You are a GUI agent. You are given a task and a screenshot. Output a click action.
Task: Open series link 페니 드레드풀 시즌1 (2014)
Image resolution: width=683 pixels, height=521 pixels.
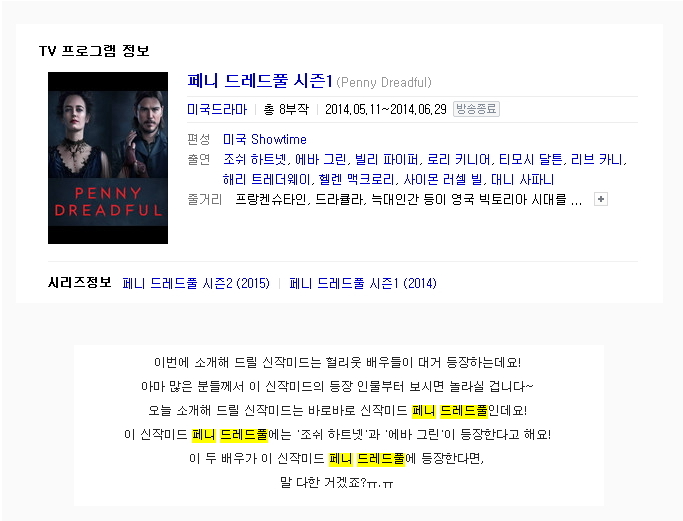click(363, 284)
